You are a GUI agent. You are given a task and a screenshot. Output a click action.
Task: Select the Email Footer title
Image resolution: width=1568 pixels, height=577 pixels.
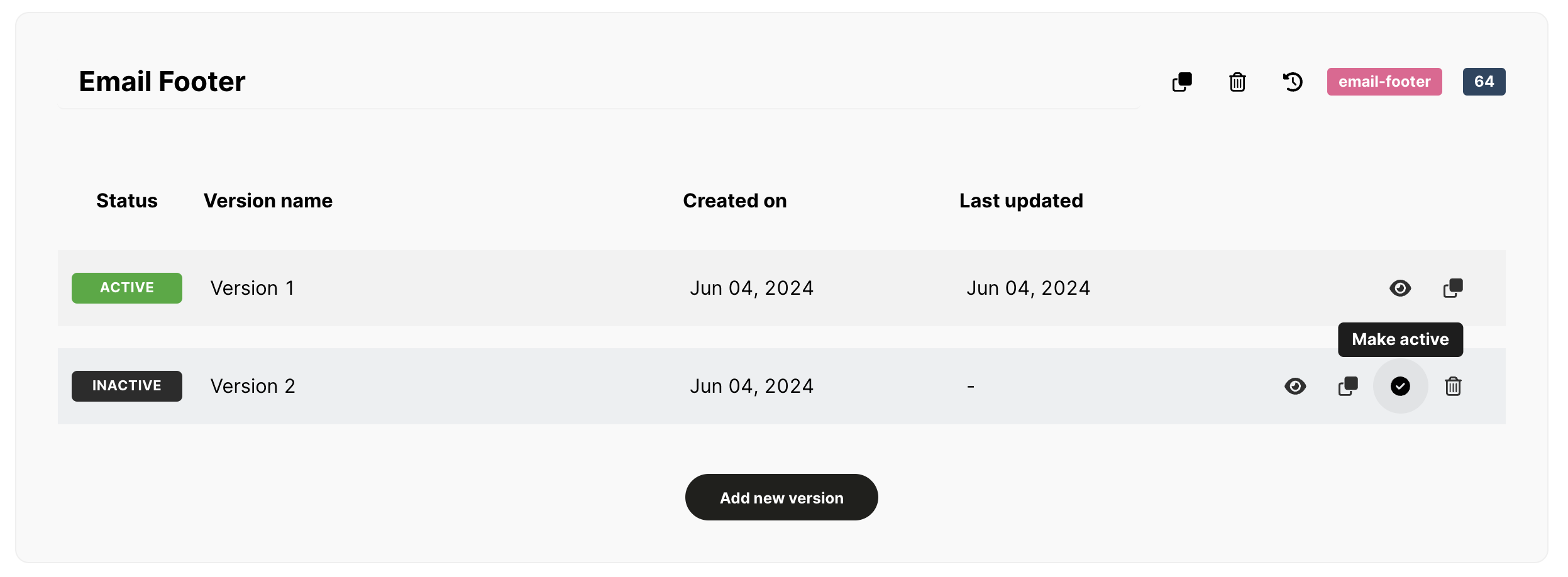point(162,82)
